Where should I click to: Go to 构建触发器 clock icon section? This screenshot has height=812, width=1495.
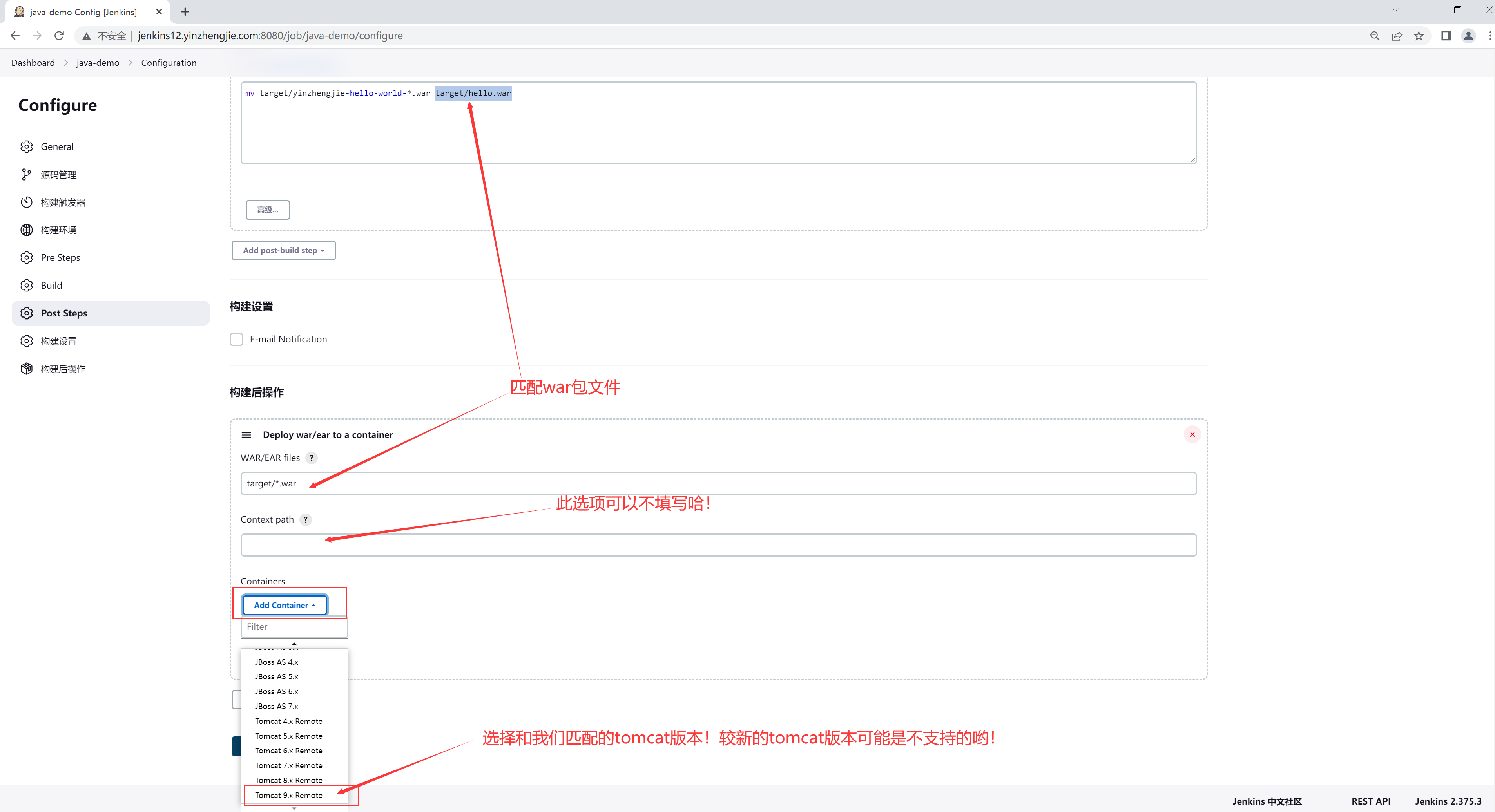(x=27, y=203)
